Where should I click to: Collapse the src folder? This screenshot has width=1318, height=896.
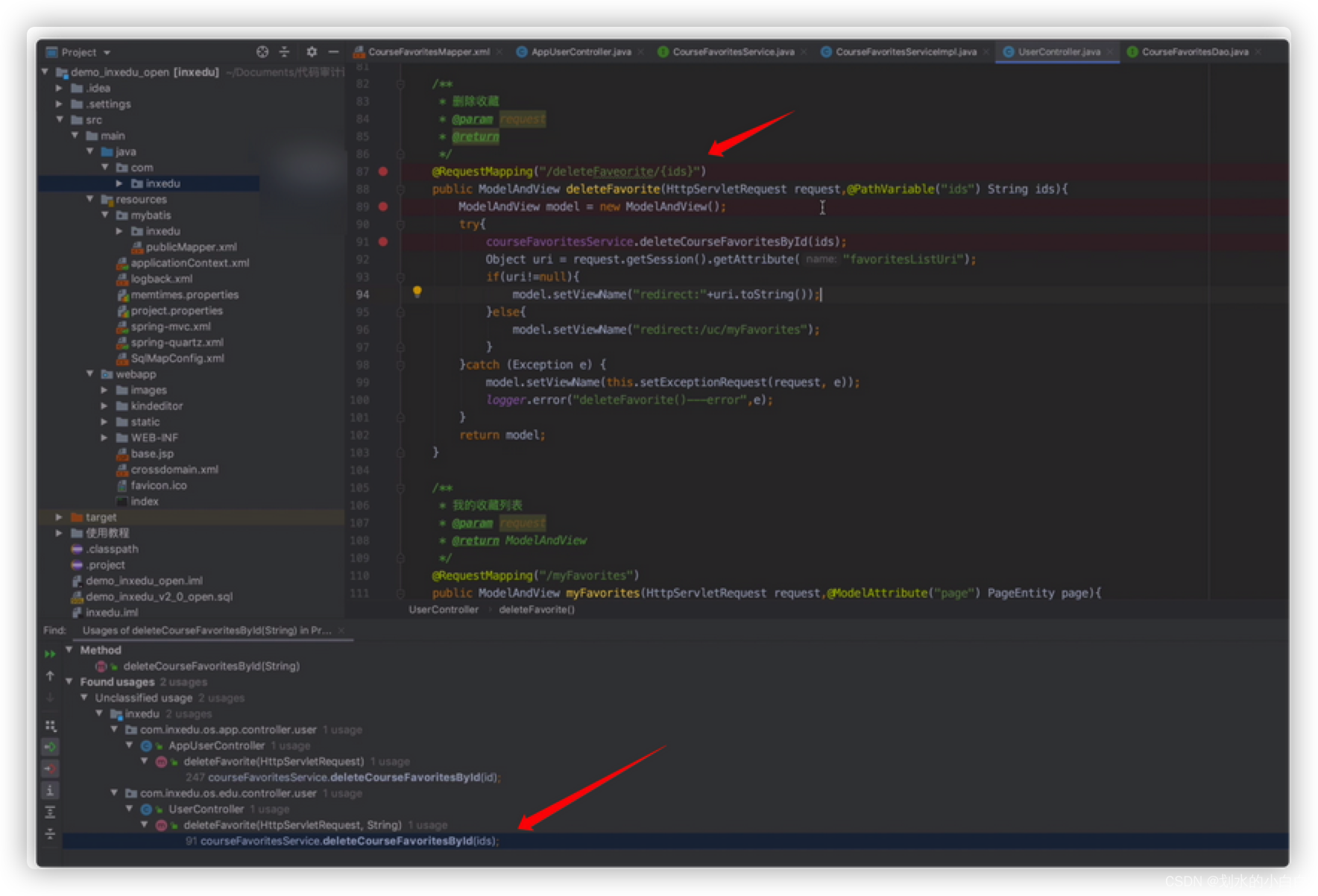pos(59,119)
